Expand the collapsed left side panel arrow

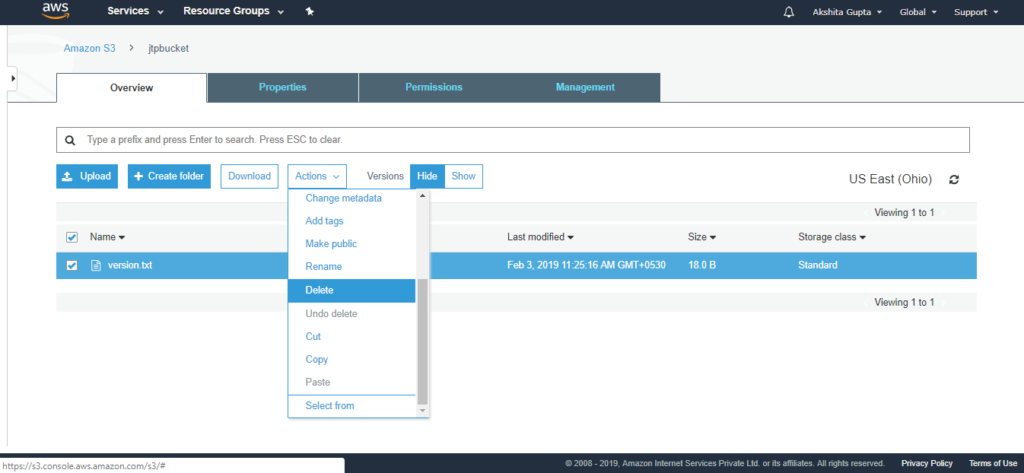[x=12, y=78]
